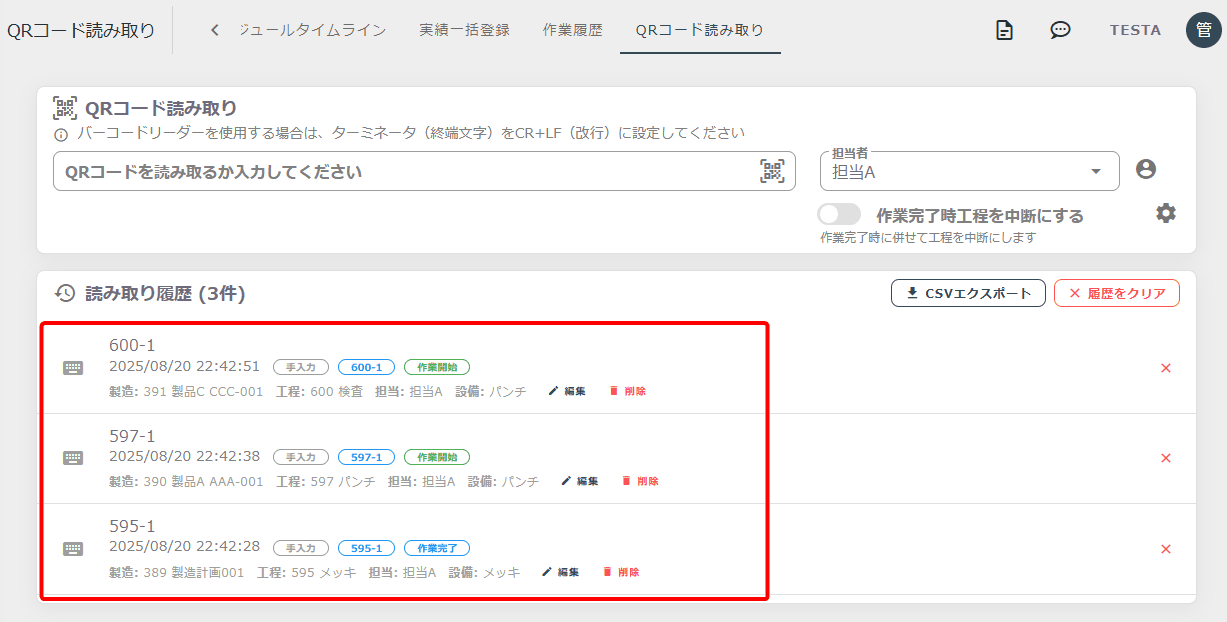Viewport: 1227px width, 622px height.
Task: Click text 製造: 391 製品C CCC-001
Action: click(x=186, y=391)
